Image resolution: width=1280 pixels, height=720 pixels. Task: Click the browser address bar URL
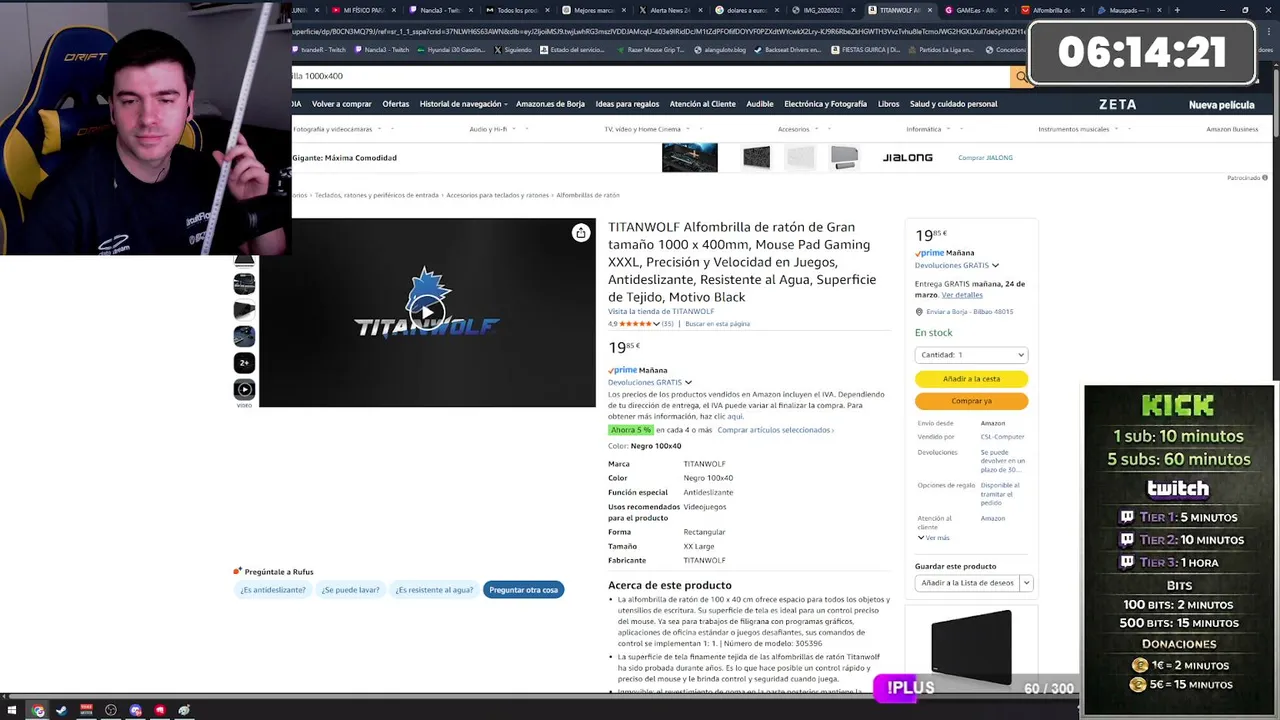click(x=660, y=31)
